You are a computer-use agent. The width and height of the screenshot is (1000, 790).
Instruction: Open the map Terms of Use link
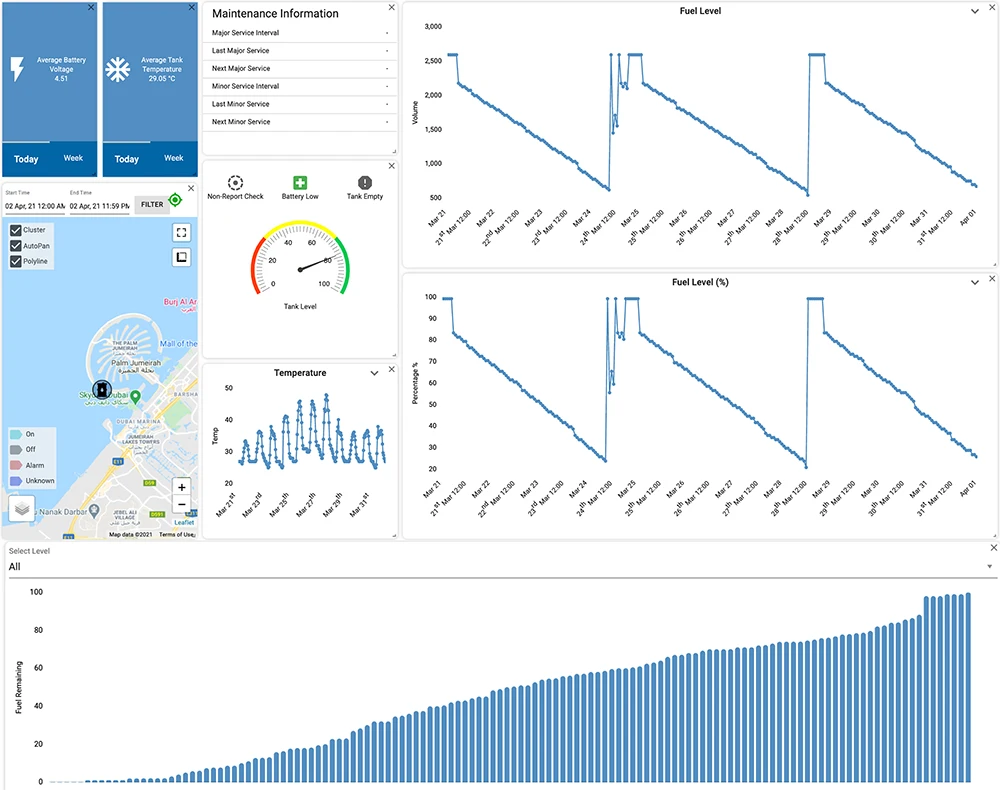[177, 534]
